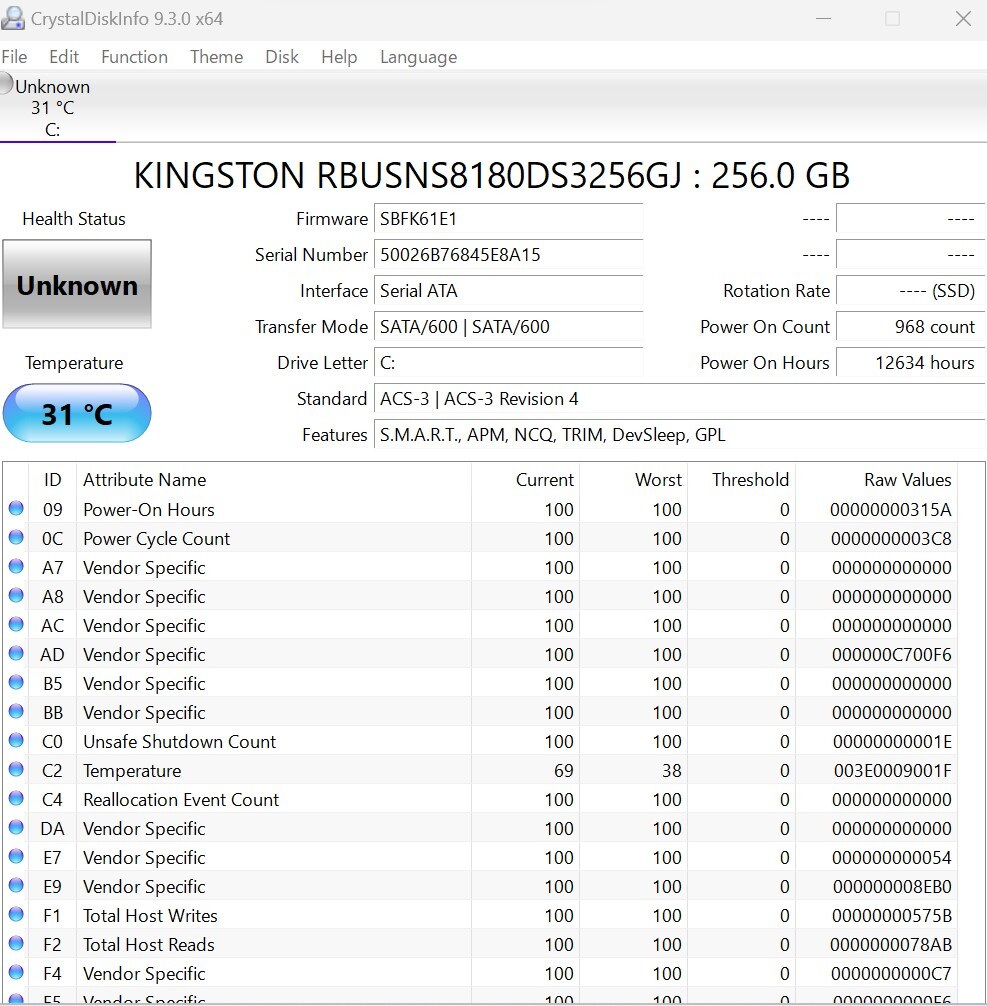This screenshot has width=987, height=1006.
Task: Click the CrystalDiskInfo app icon in title bar
Action: click(x=14, y=18)
